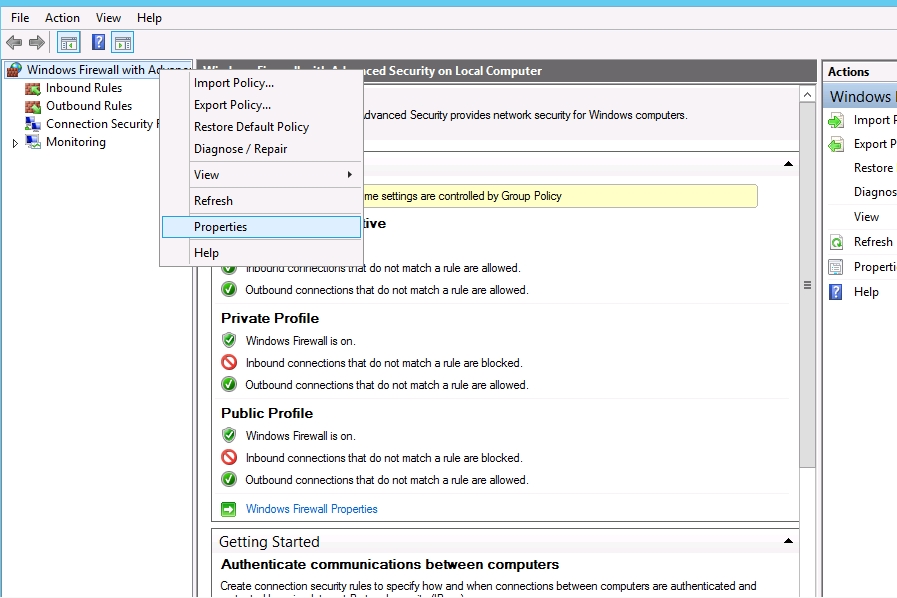Click the Refresh icon in Actions pane

[836, 242]
